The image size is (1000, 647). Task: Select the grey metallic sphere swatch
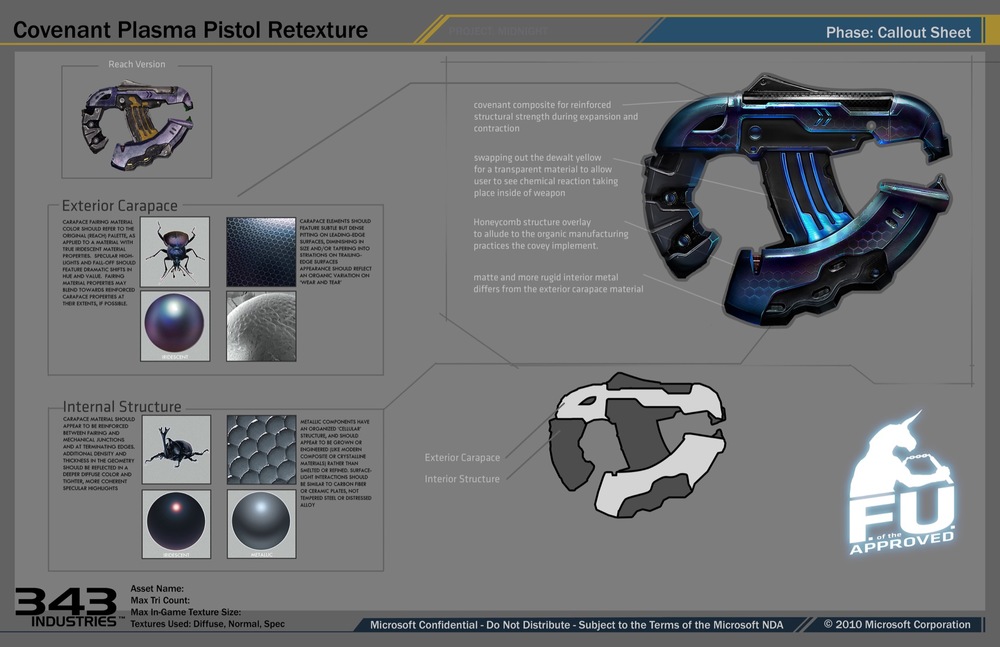click(260, 523)
